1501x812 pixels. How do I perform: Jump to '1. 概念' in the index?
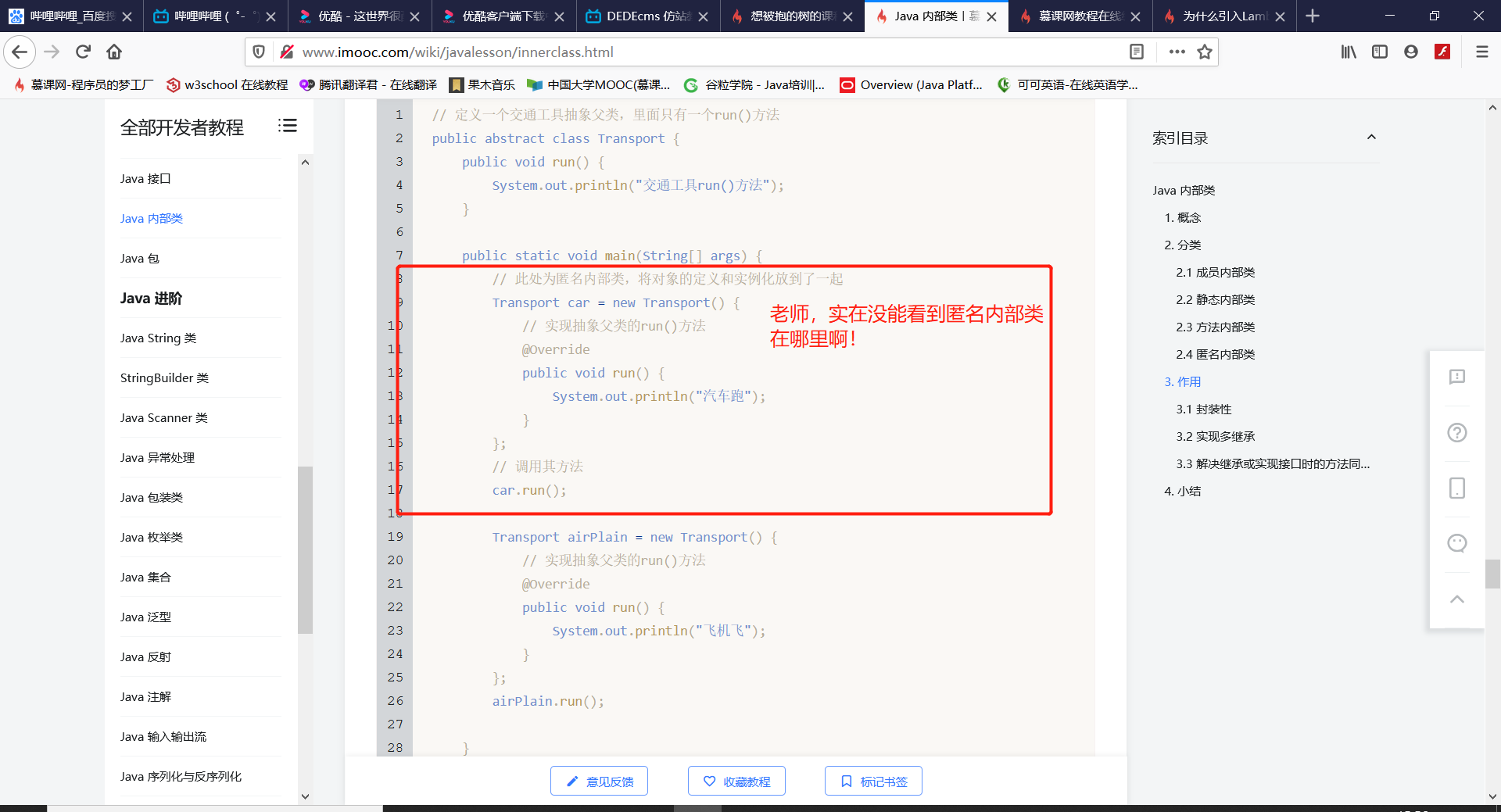1182,217
